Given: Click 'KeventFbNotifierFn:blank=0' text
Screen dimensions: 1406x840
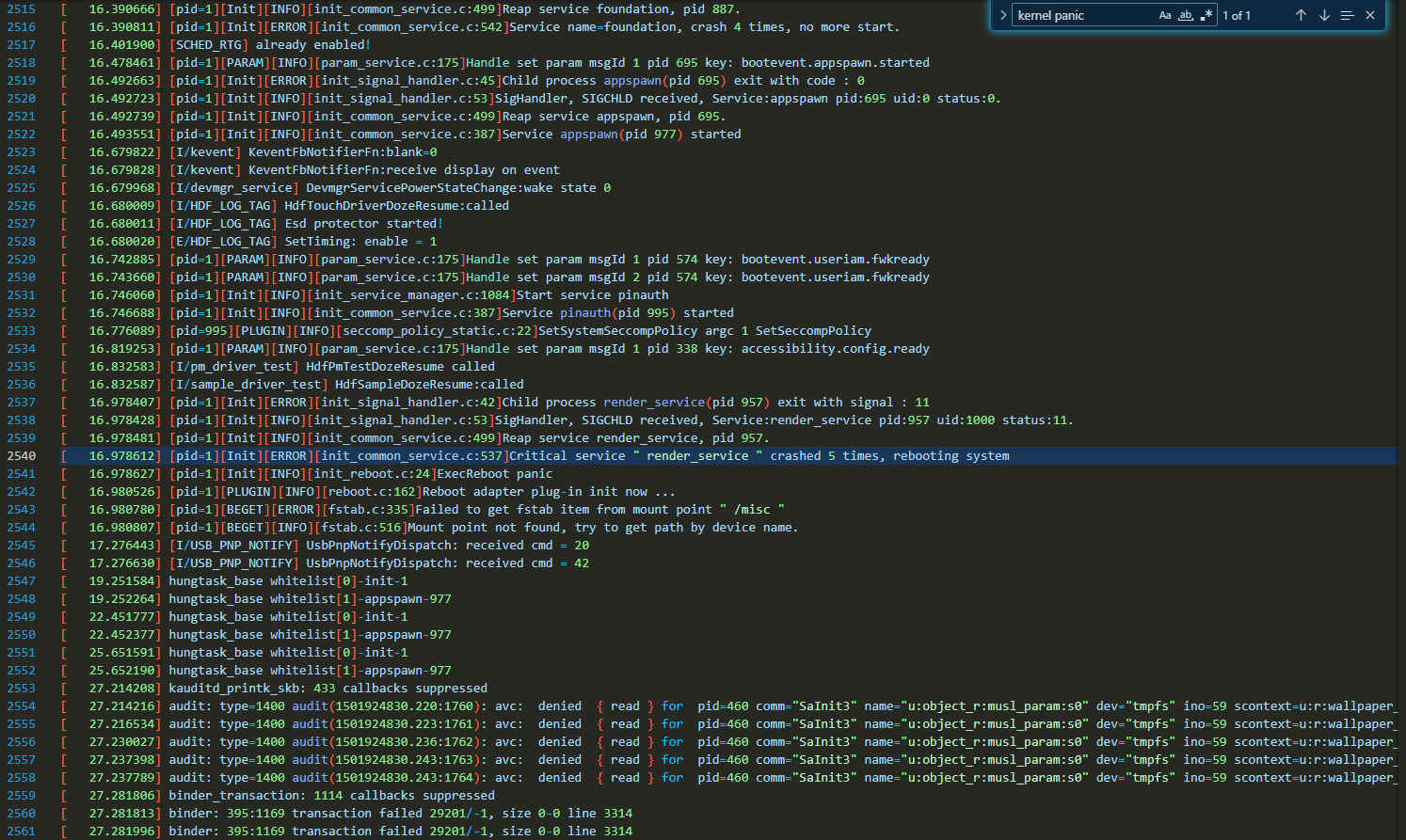Looking at the screenshot, I should pyautogui.click(x=343, y=151).
